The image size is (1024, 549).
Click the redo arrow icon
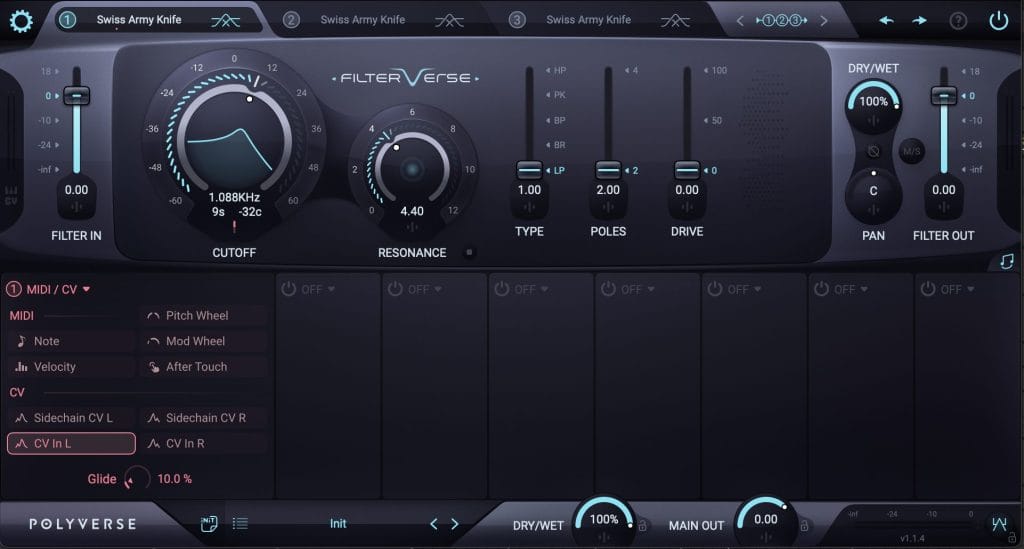[919, 20]
